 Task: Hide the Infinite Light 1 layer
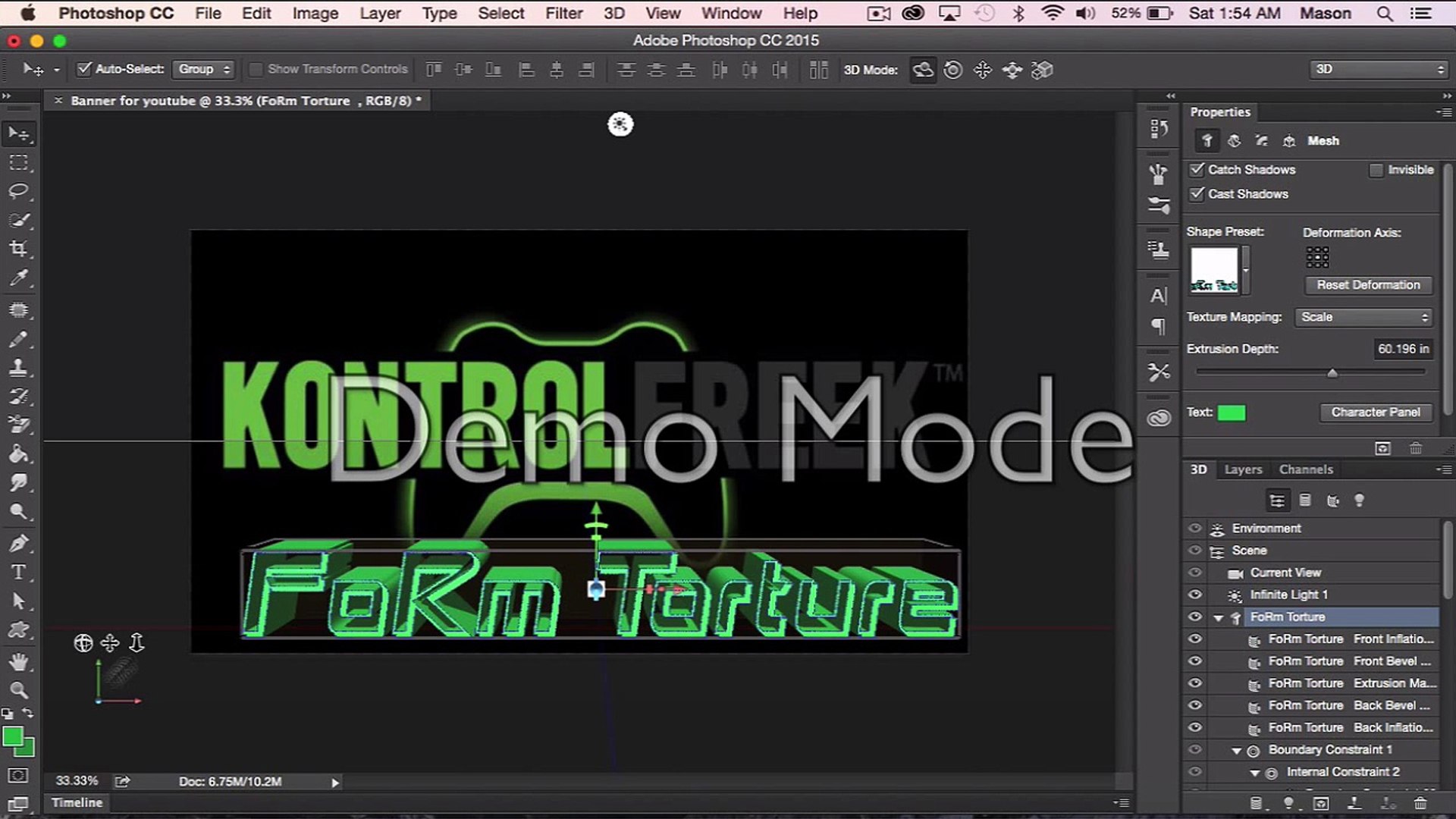click(x=1195, y=595)
